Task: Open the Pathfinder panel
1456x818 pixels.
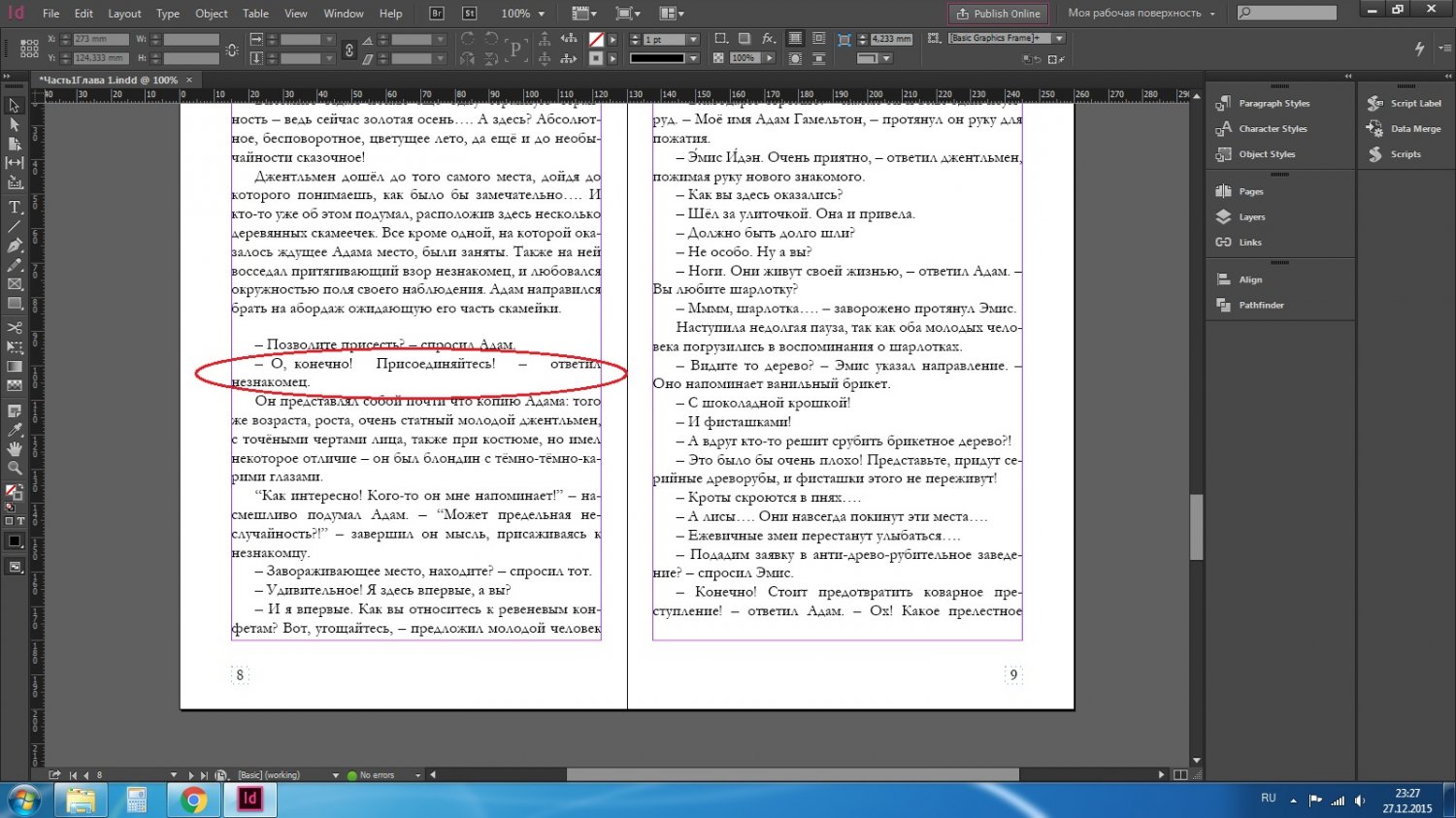Action: coord(1250,305)
